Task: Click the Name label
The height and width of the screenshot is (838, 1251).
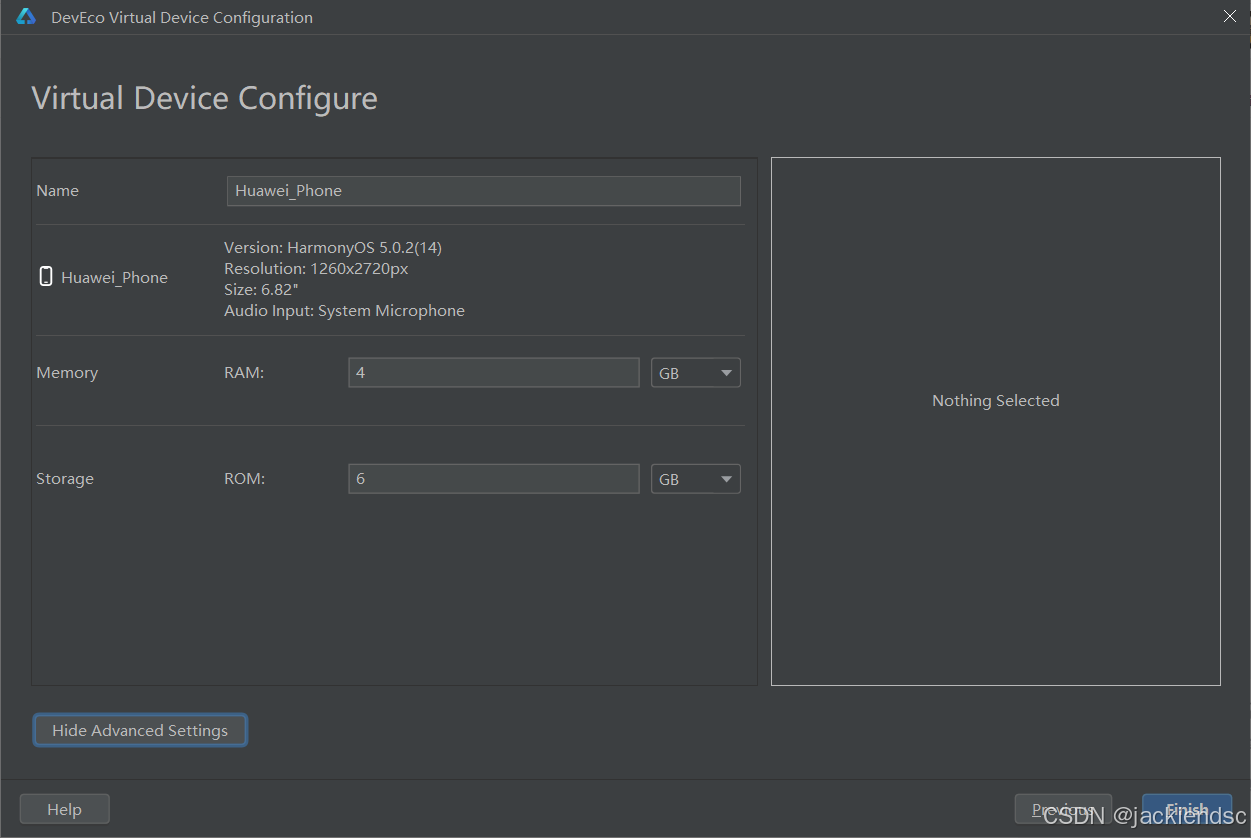Action: (x=57, y=191)
